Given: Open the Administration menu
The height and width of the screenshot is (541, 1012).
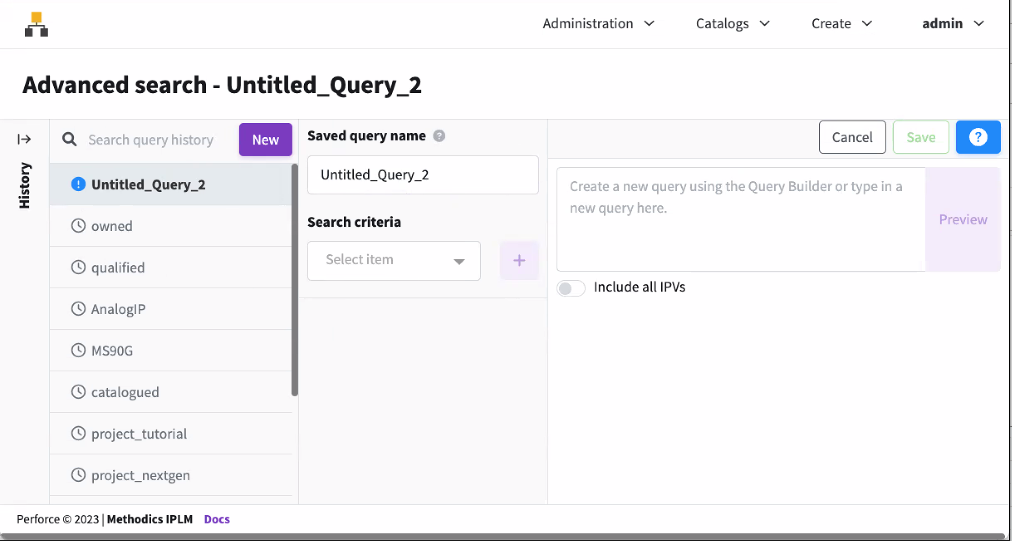Looking at the screenshot, I should (x=598, y=23).
